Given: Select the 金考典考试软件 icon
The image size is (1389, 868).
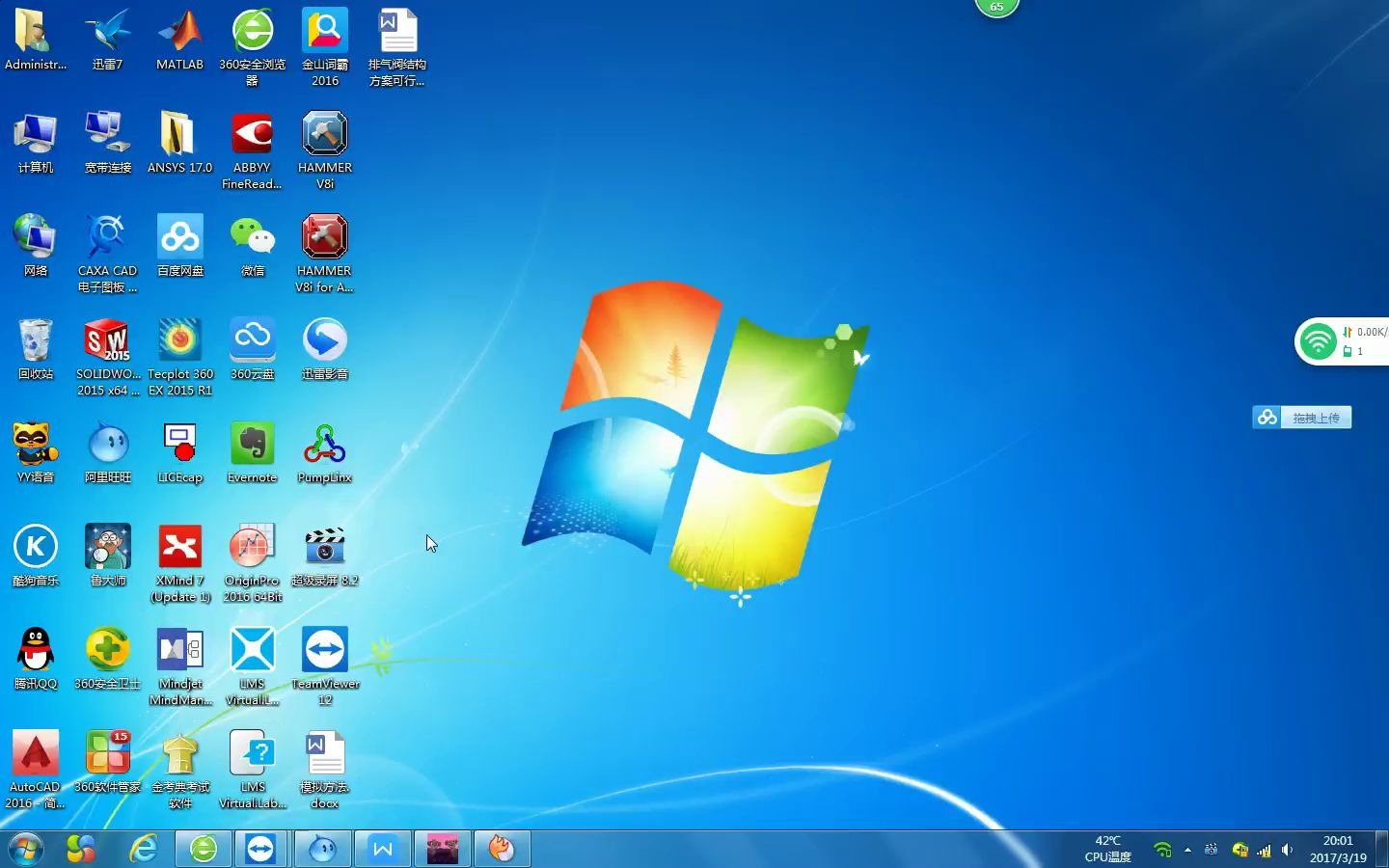Looking at the screenshot, I should tap(179, 770).
